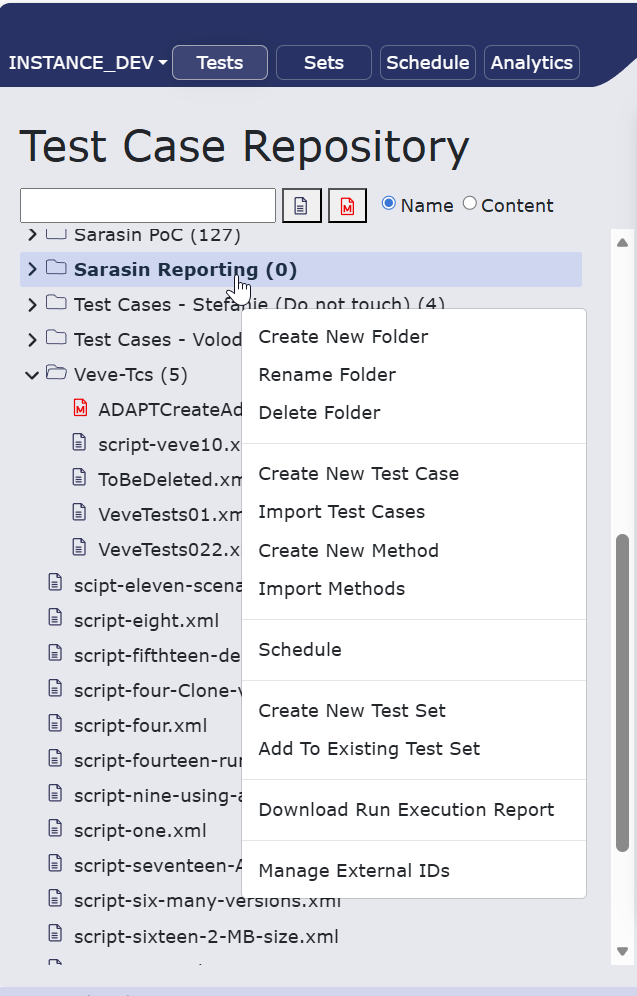The height and width of the screenshot is (996, 637).
Task: Select Import Methods menu entry
Action: point(413,589)
